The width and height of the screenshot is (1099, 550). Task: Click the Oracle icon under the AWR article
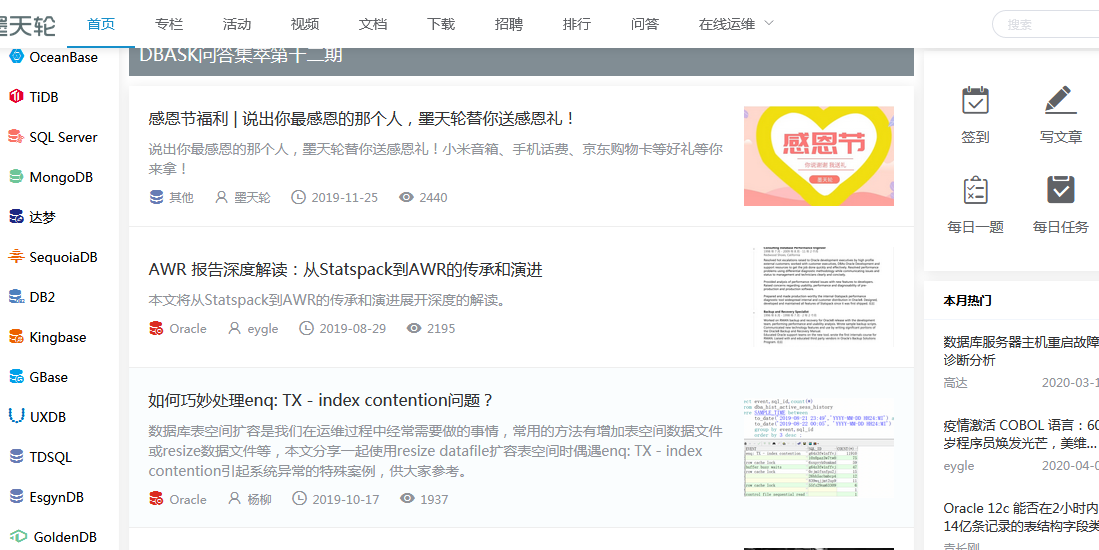(x=157, y=328)
